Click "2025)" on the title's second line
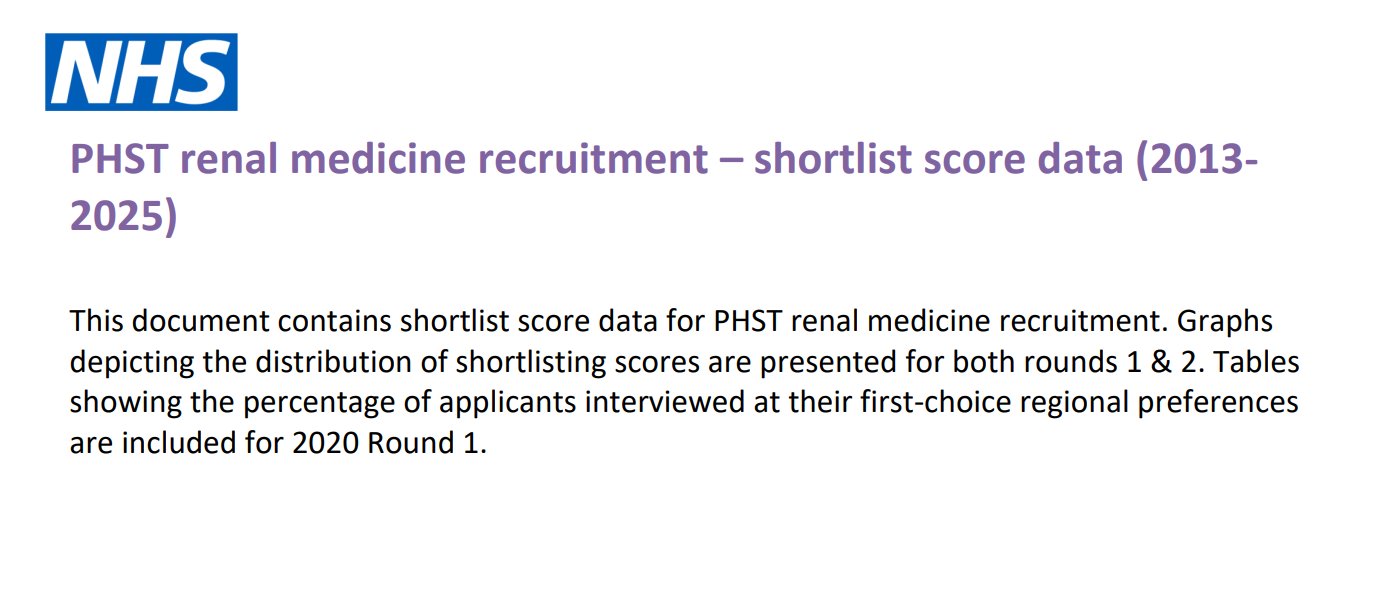1382x608 pixels. click(123, 217)
